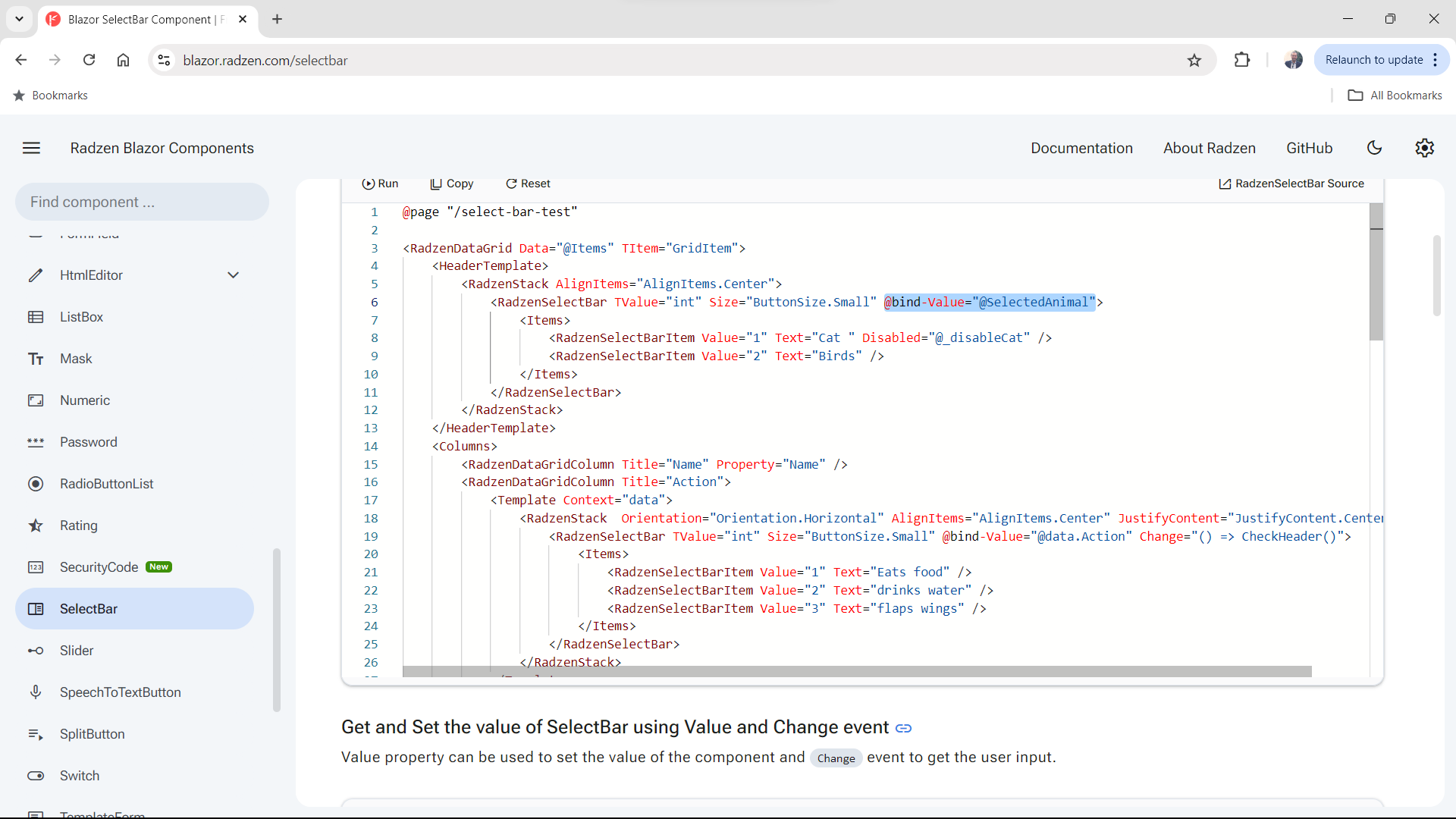Click the code editor horizontal scrollbar

(x=857, y=672)
